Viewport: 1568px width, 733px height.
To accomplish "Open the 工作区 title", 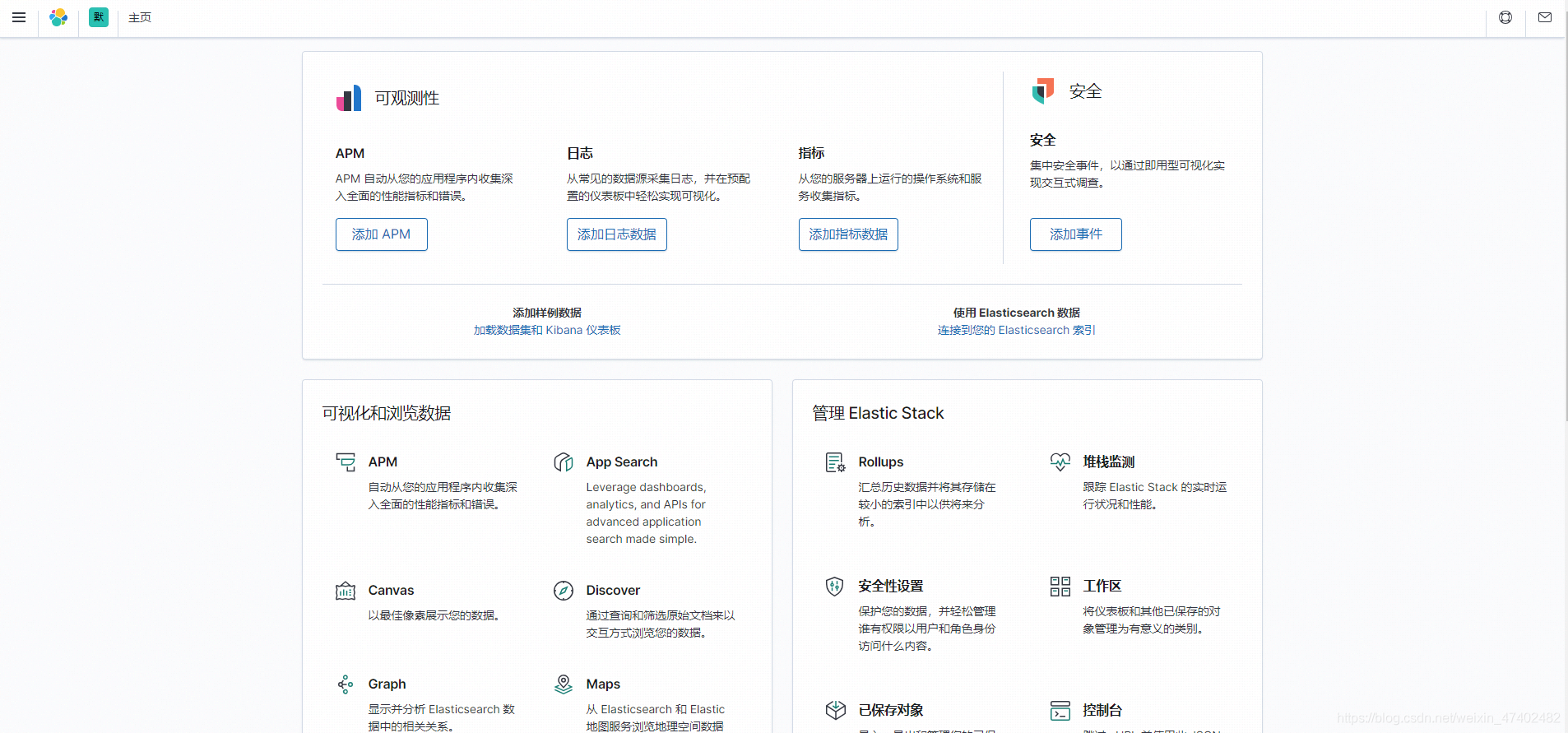I will [1102, 586].
